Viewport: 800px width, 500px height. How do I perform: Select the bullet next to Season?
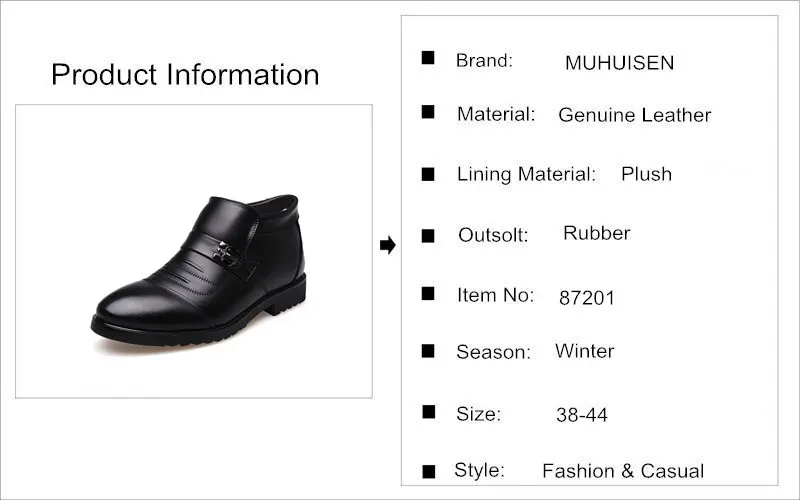tap(428, 351)
